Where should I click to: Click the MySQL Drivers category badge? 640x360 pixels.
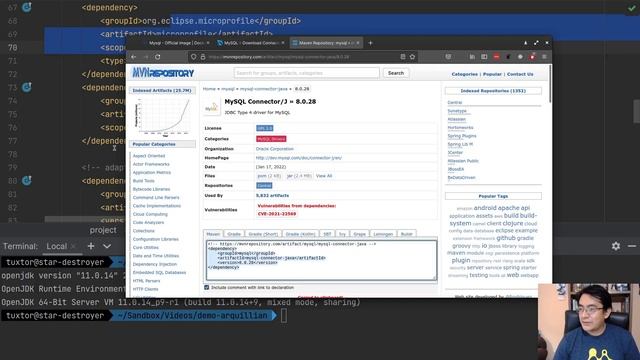click(x=271, y=139)
